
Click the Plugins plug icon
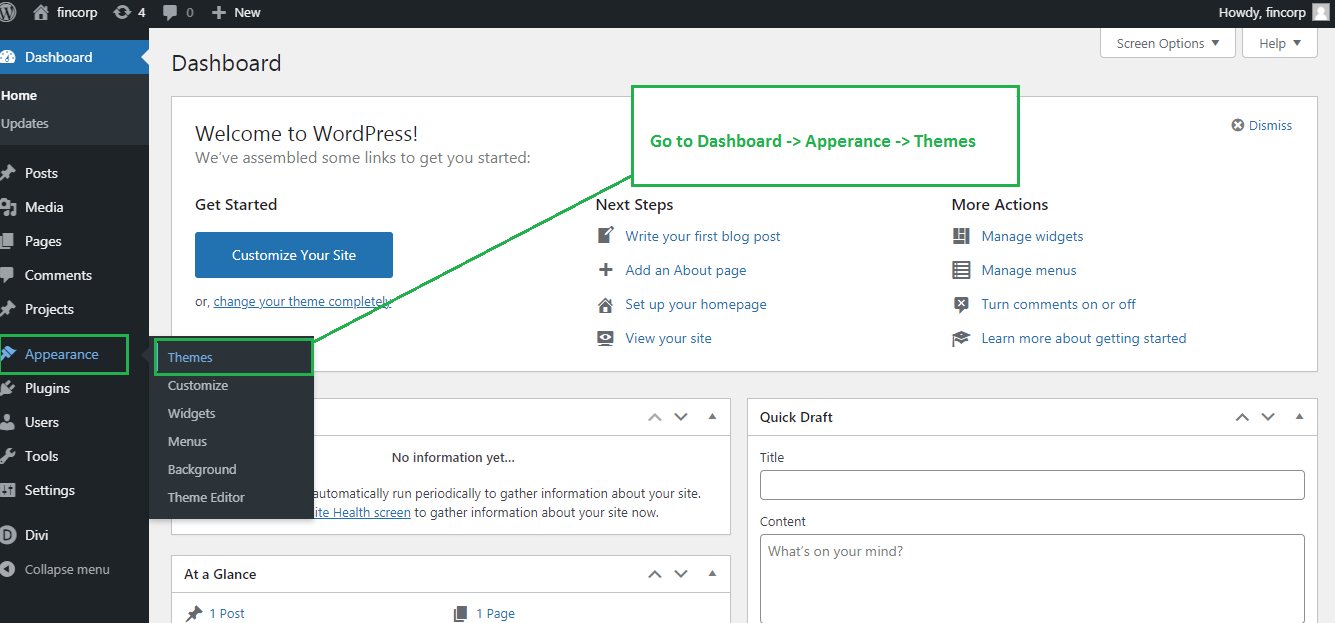[x=8, y=388]
